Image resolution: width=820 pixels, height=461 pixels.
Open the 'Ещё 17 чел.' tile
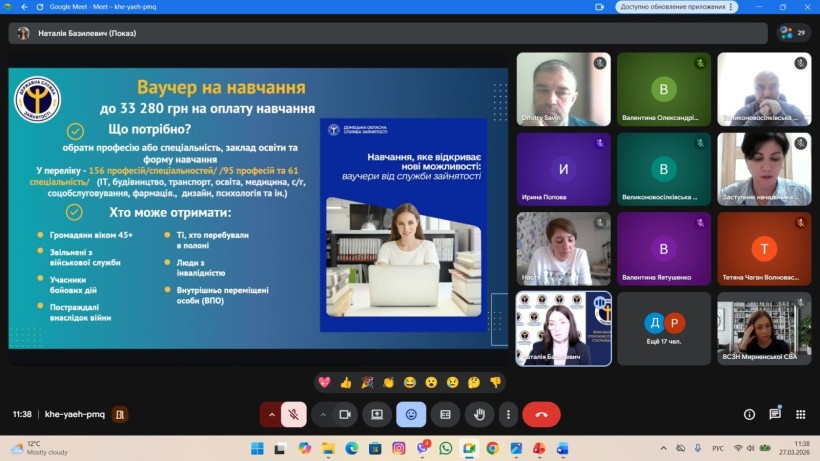[664, 329]
